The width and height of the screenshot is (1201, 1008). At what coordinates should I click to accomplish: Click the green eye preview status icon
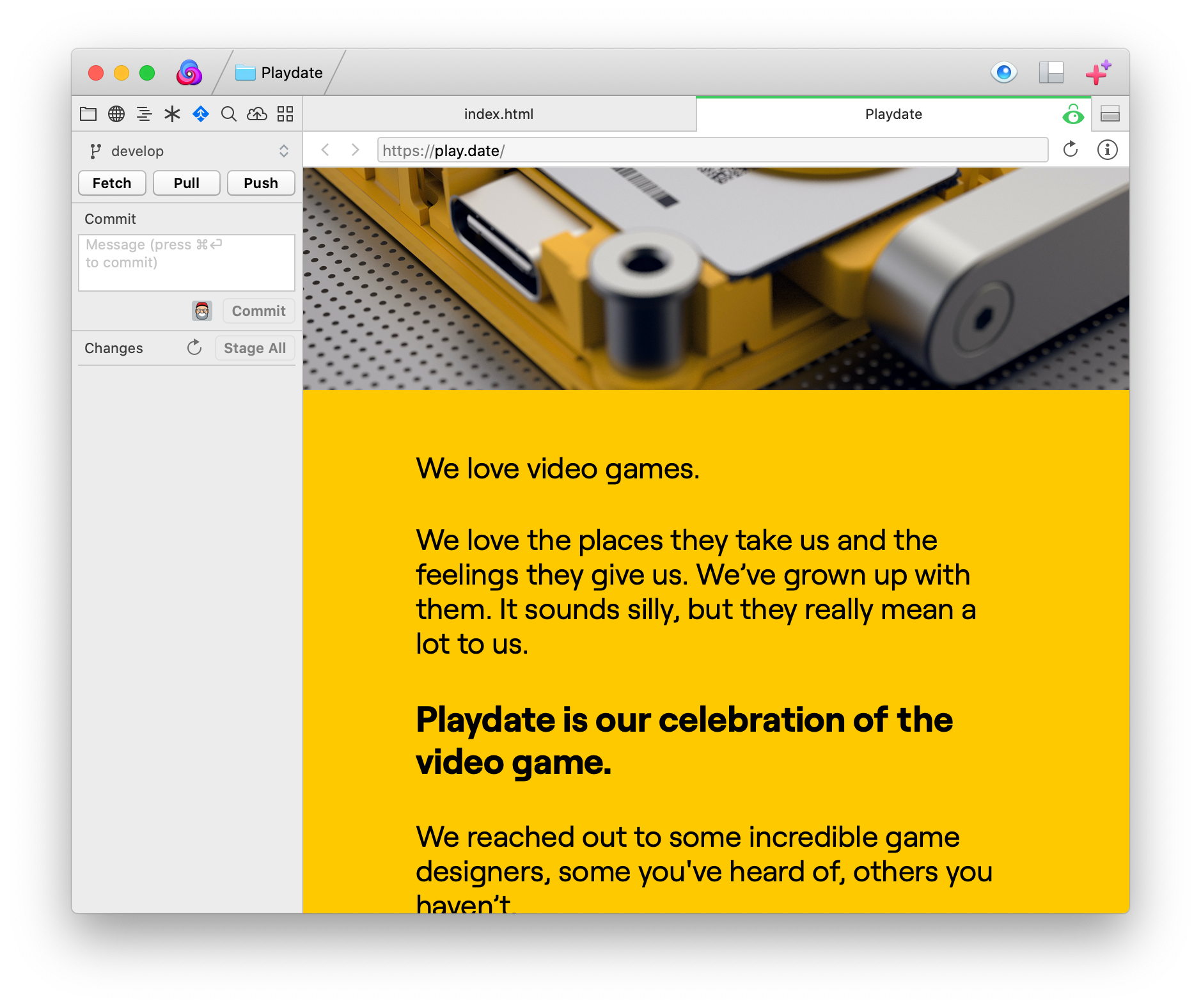pos(1073,114)
